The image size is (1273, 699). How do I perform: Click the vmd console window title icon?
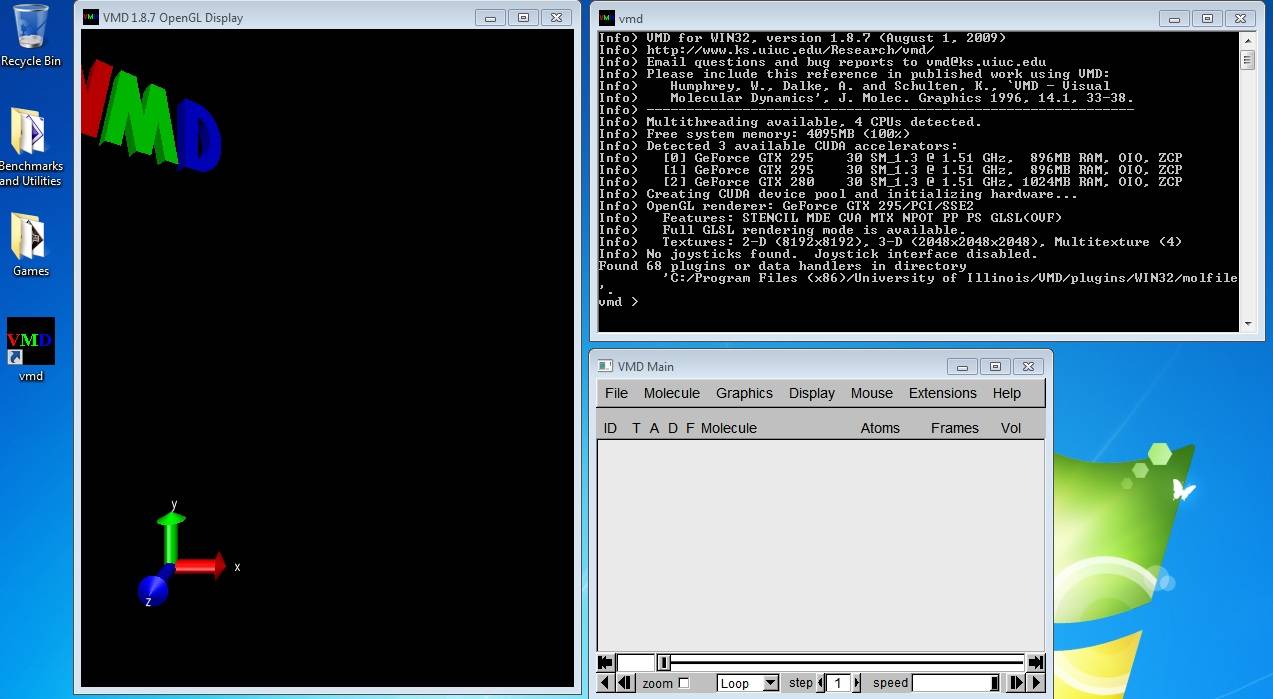(606, 18)
